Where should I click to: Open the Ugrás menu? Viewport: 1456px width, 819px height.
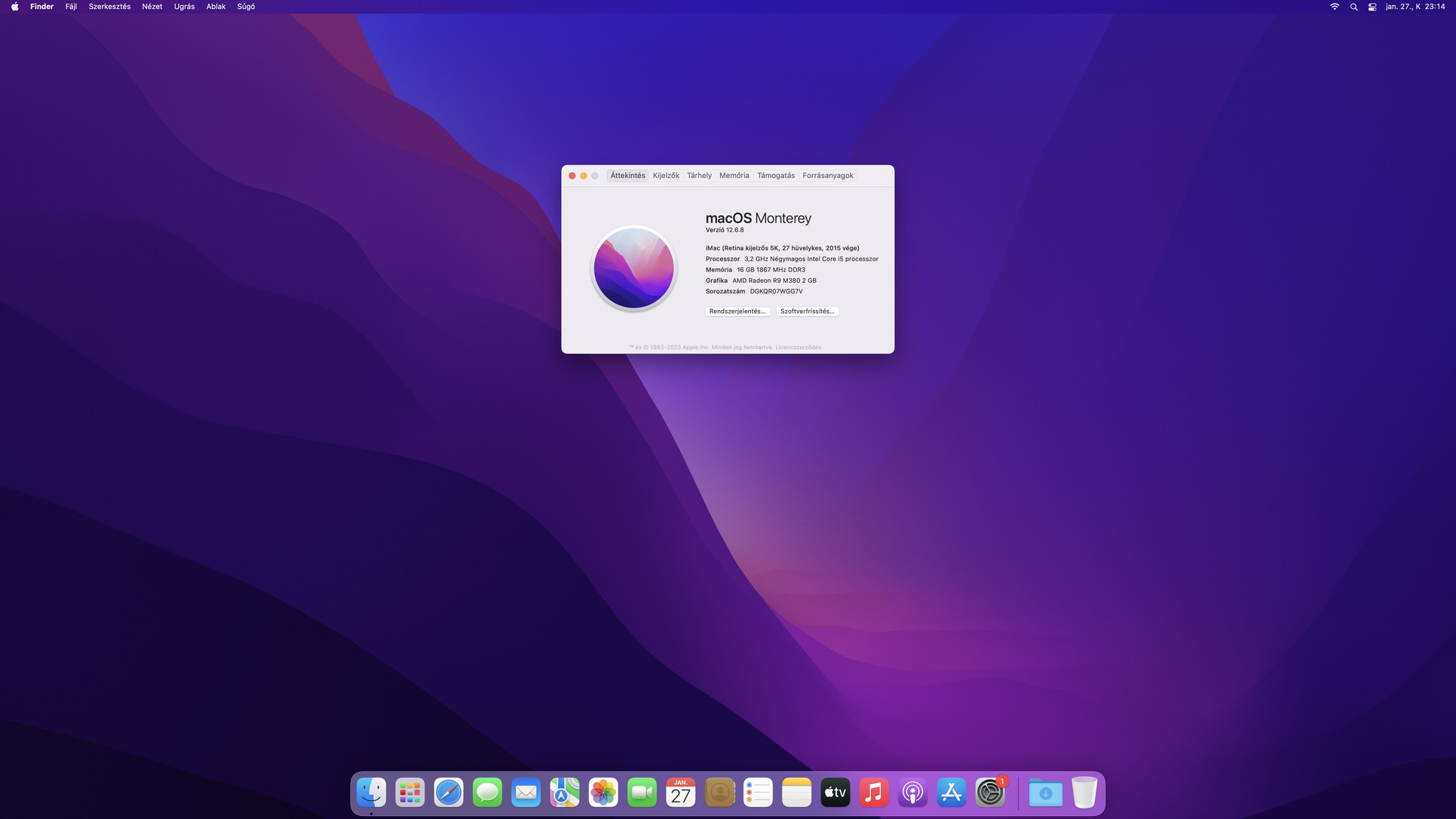184,7
